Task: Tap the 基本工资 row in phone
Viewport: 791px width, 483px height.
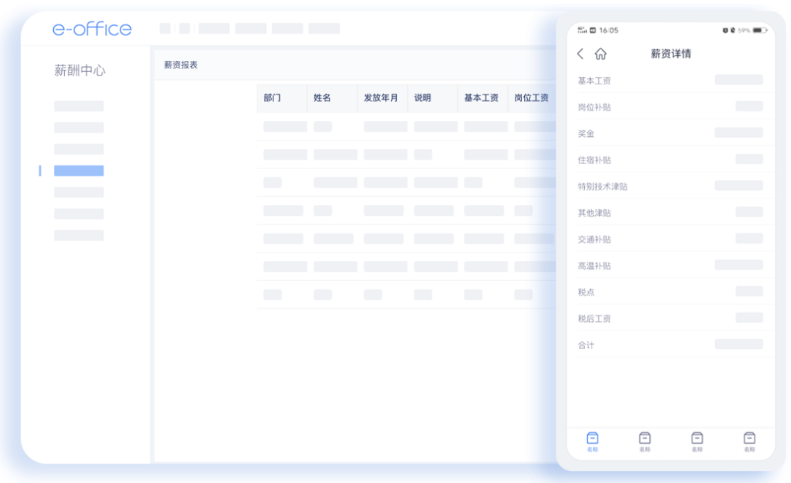Action: [670, 80]
